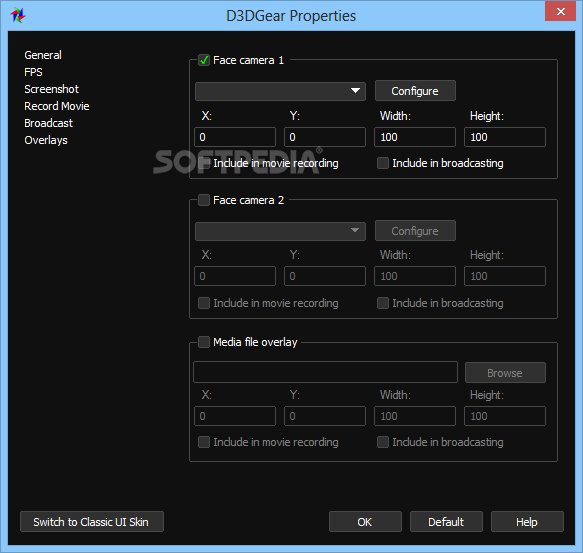Open the Record Movie settings page

(57, 106)
